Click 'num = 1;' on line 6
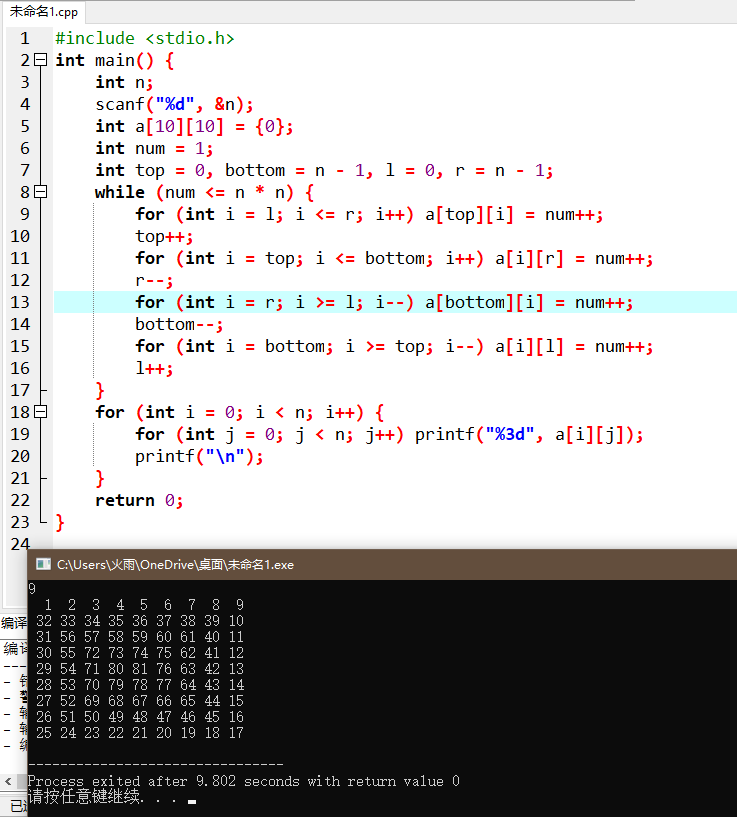 pos(174,148)
